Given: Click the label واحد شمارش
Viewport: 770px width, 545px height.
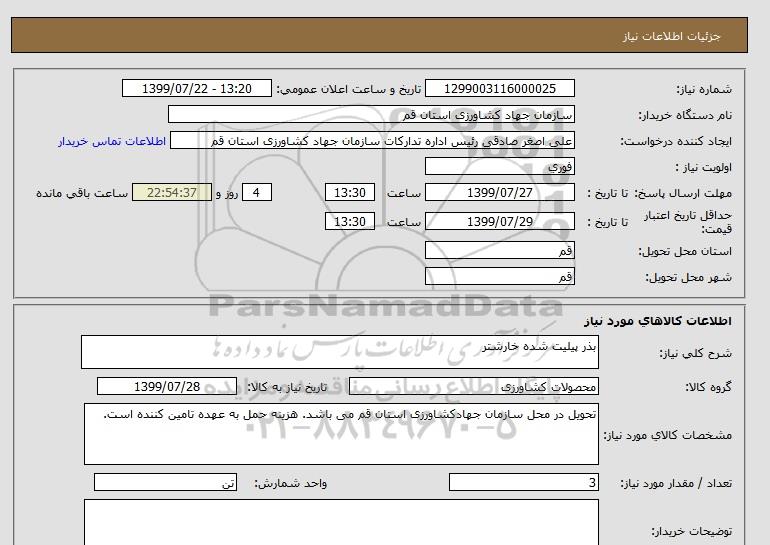Looking at the screenshot, I should (290, 484).
